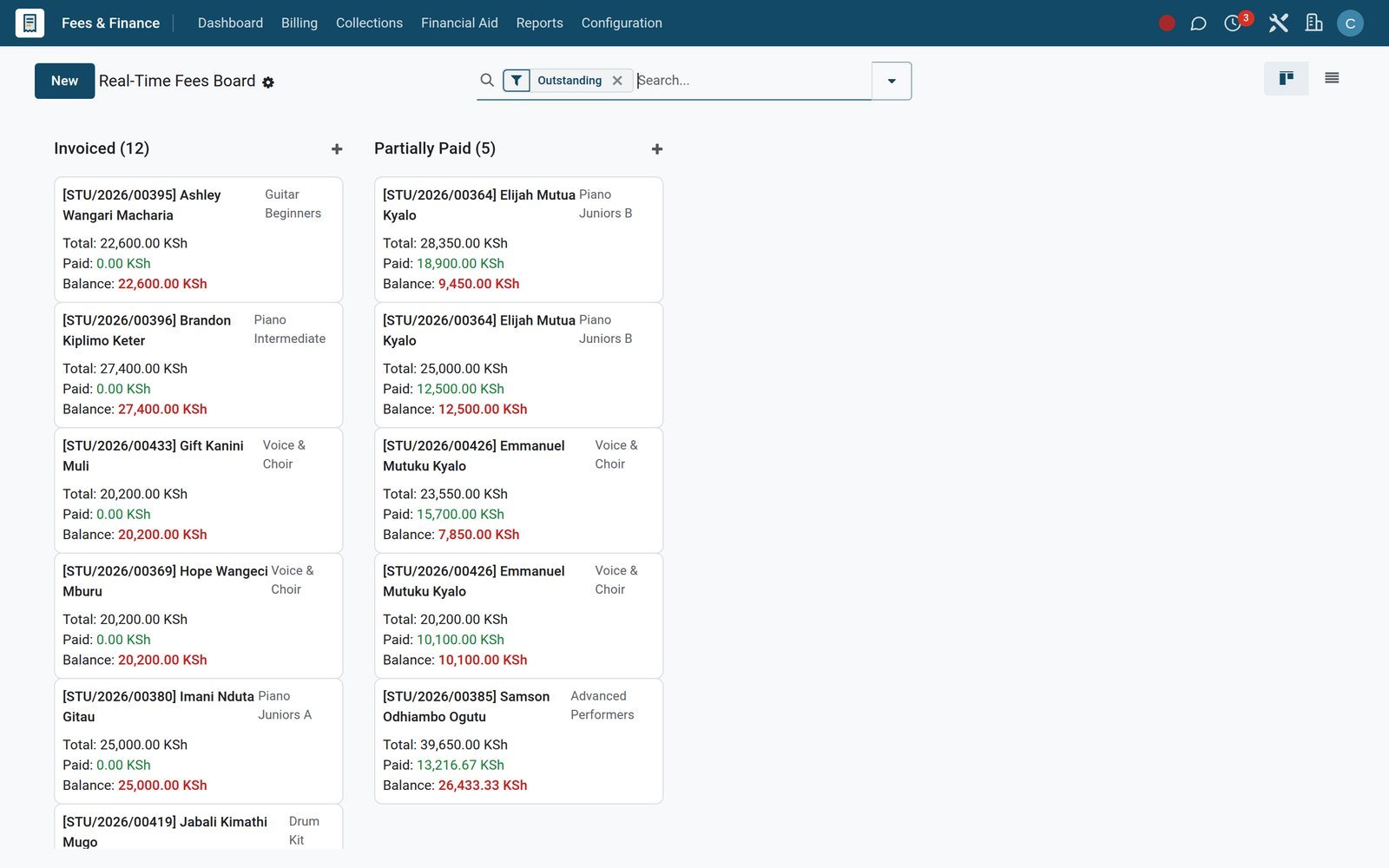Image resolution: width=1389 pixels, height=868 pixels.
Task: Click the New button
Action: tap(64, 81)
